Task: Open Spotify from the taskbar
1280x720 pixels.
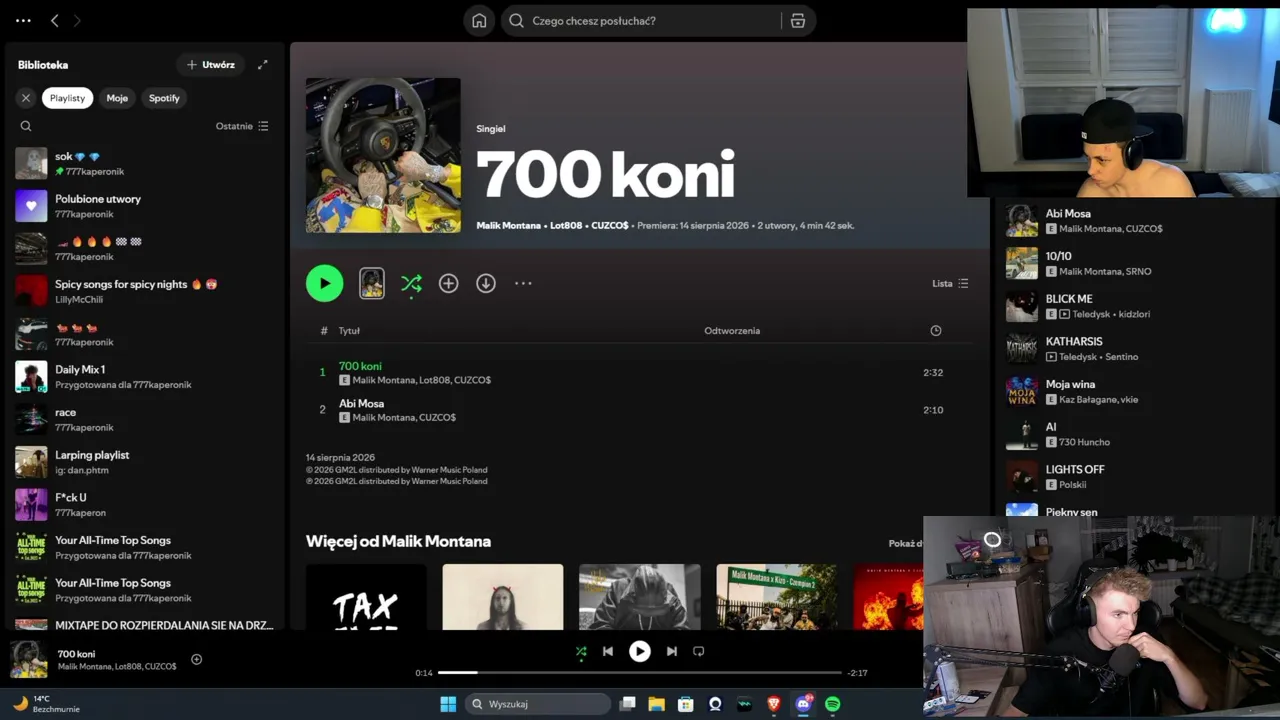Action: pos(833,704)
